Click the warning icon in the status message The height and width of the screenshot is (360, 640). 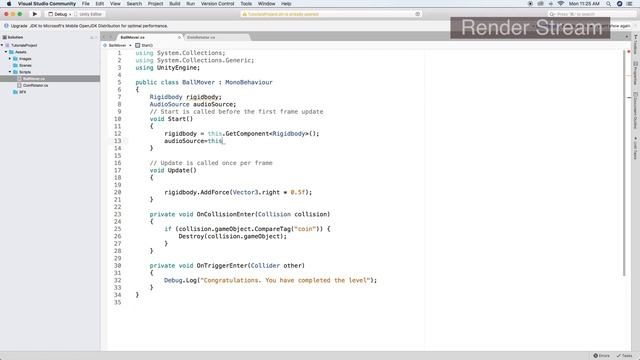pos(245,14)
